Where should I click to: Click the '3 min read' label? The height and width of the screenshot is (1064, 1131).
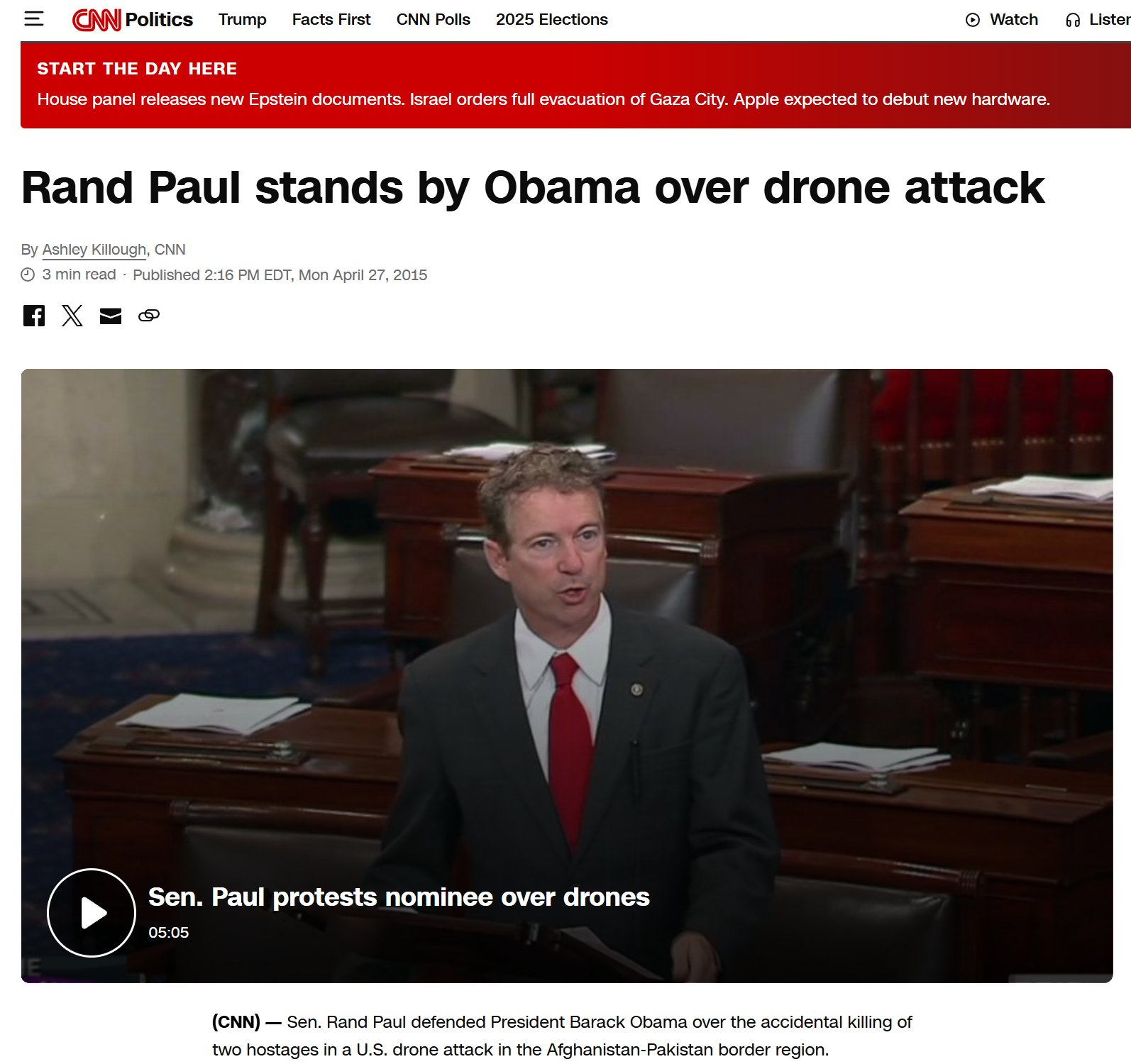(x=79, y=275)
